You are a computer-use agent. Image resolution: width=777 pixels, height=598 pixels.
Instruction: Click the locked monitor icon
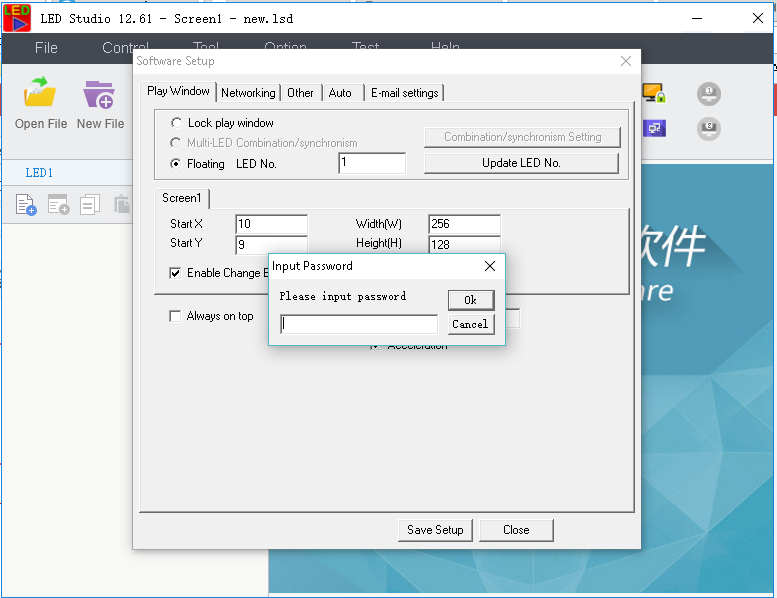tap(654, 93)
